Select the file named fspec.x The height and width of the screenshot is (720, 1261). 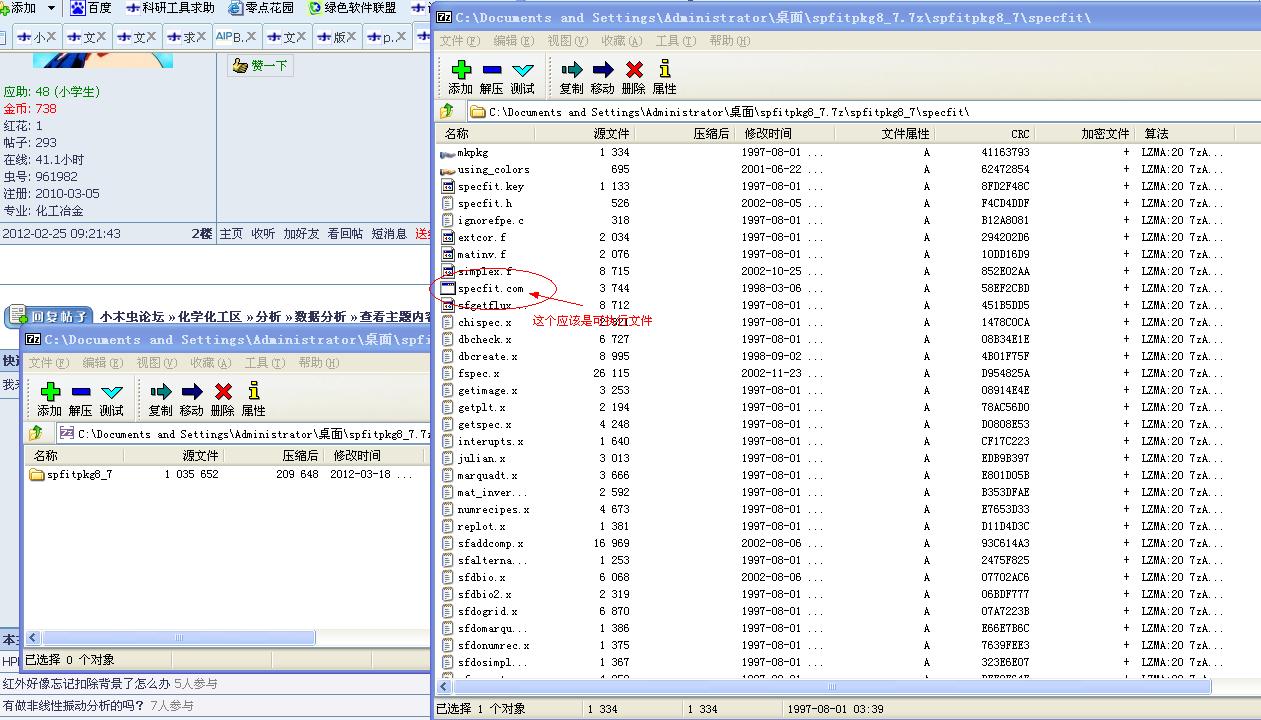click(479, 374)
